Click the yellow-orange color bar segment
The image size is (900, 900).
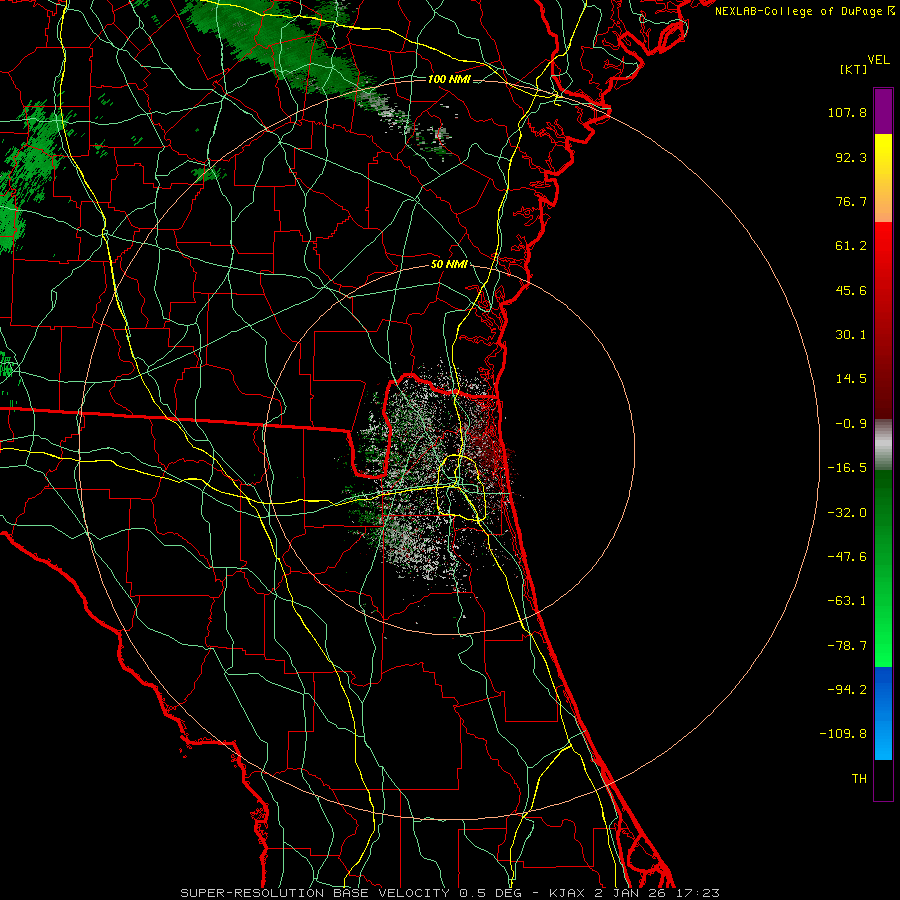tap(883, 178)
